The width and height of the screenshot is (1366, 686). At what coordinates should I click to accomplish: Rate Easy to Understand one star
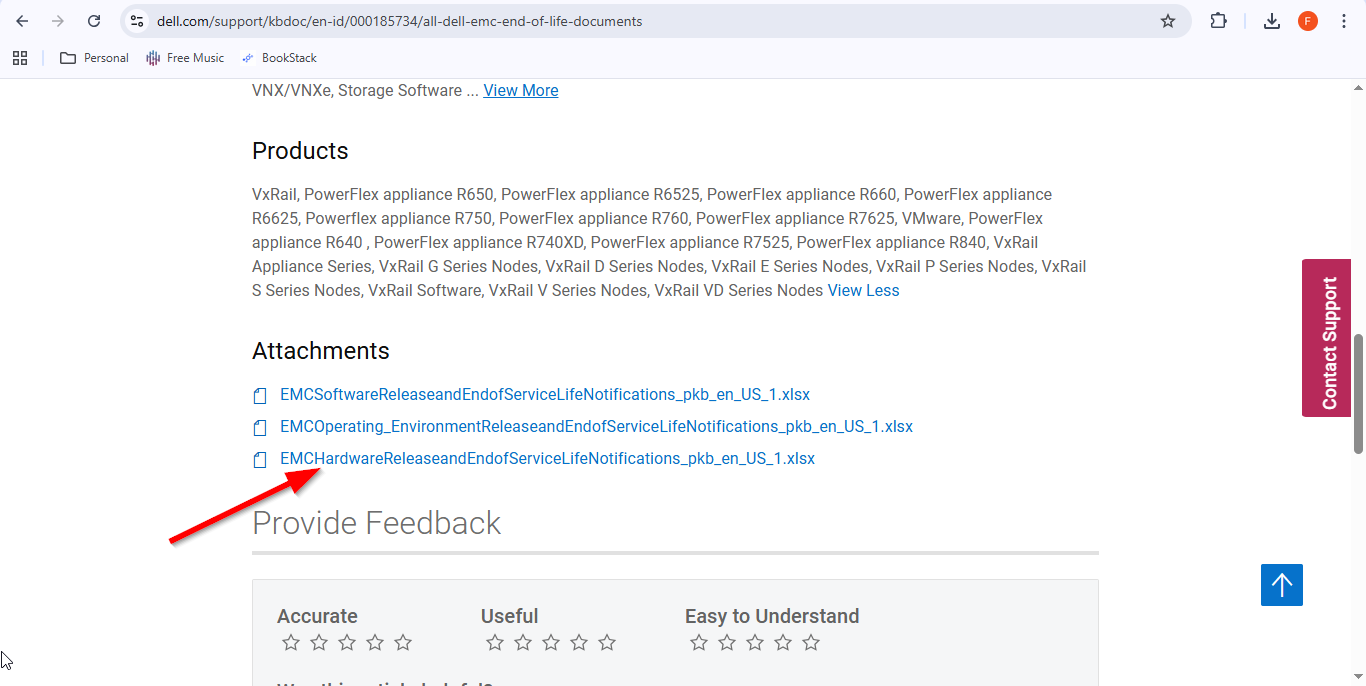point(699,643)
